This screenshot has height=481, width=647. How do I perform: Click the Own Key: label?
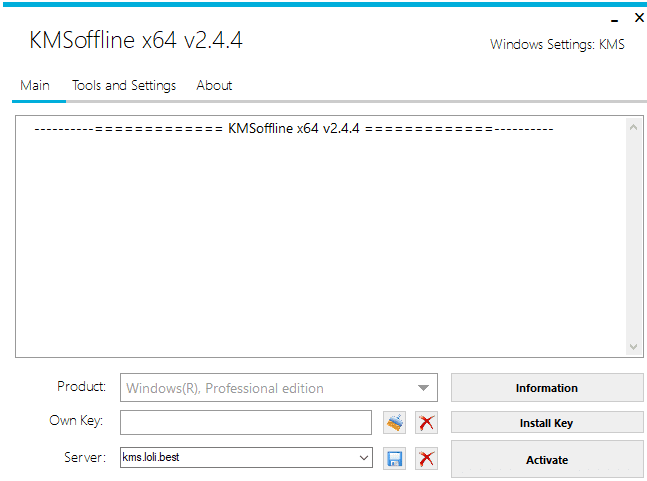(x=76, y=421)
